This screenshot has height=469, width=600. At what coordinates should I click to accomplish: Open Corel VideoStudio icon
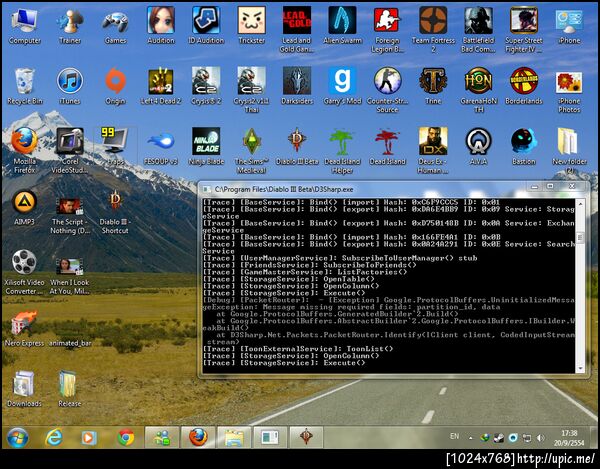(x=70, y=151)
